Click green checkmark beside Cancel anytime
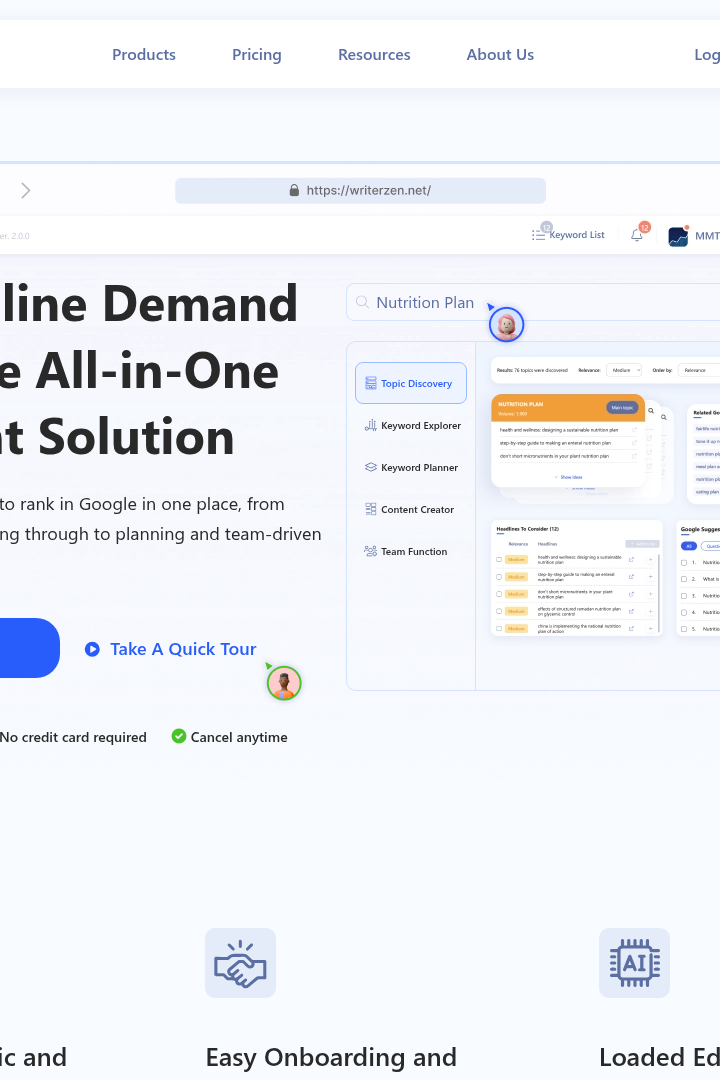Viewport: 720px width, 1080px height. [x=178, y=736]
